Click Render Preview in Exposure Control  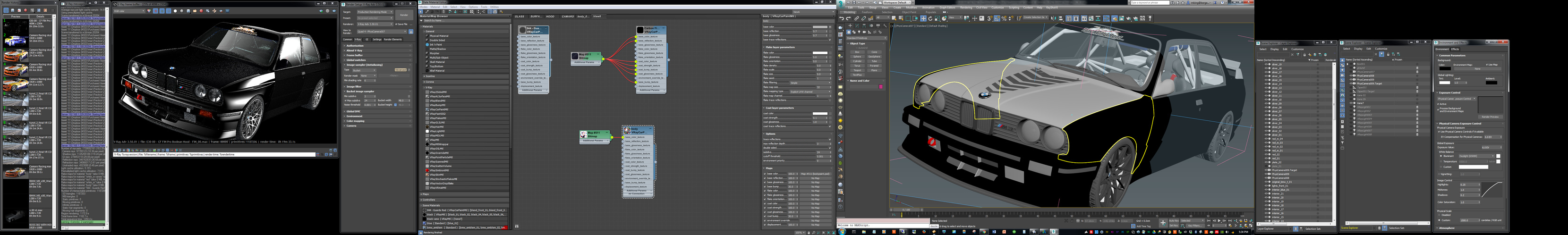coord(1491,117)
